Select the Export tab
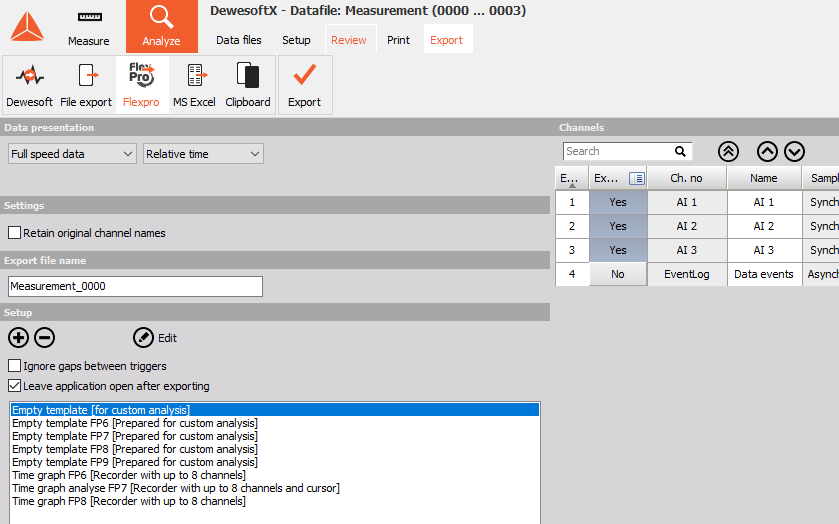This screenshot has width=839, height=524. tap(446, 40)
